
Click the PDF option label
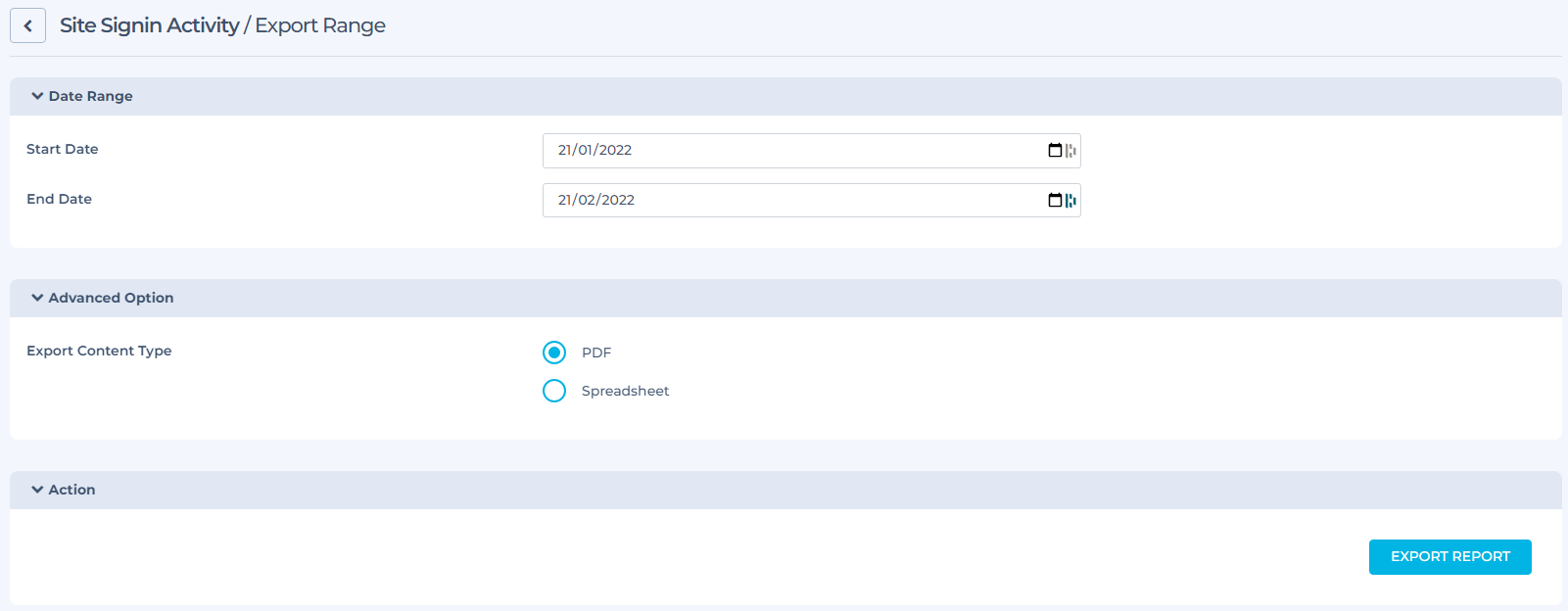coord(596,352)
